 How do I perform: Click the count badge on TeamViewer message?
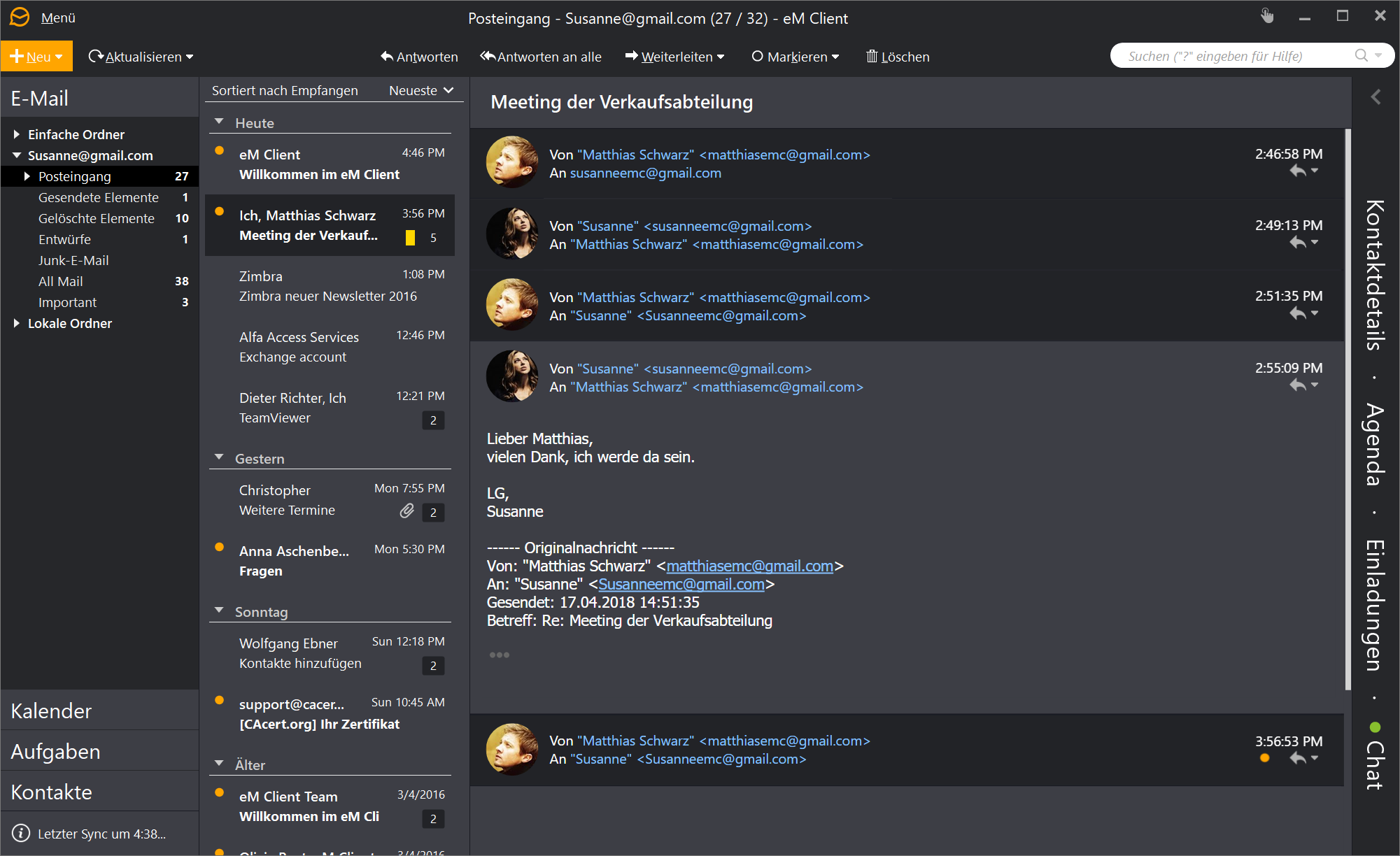[433, 420]
